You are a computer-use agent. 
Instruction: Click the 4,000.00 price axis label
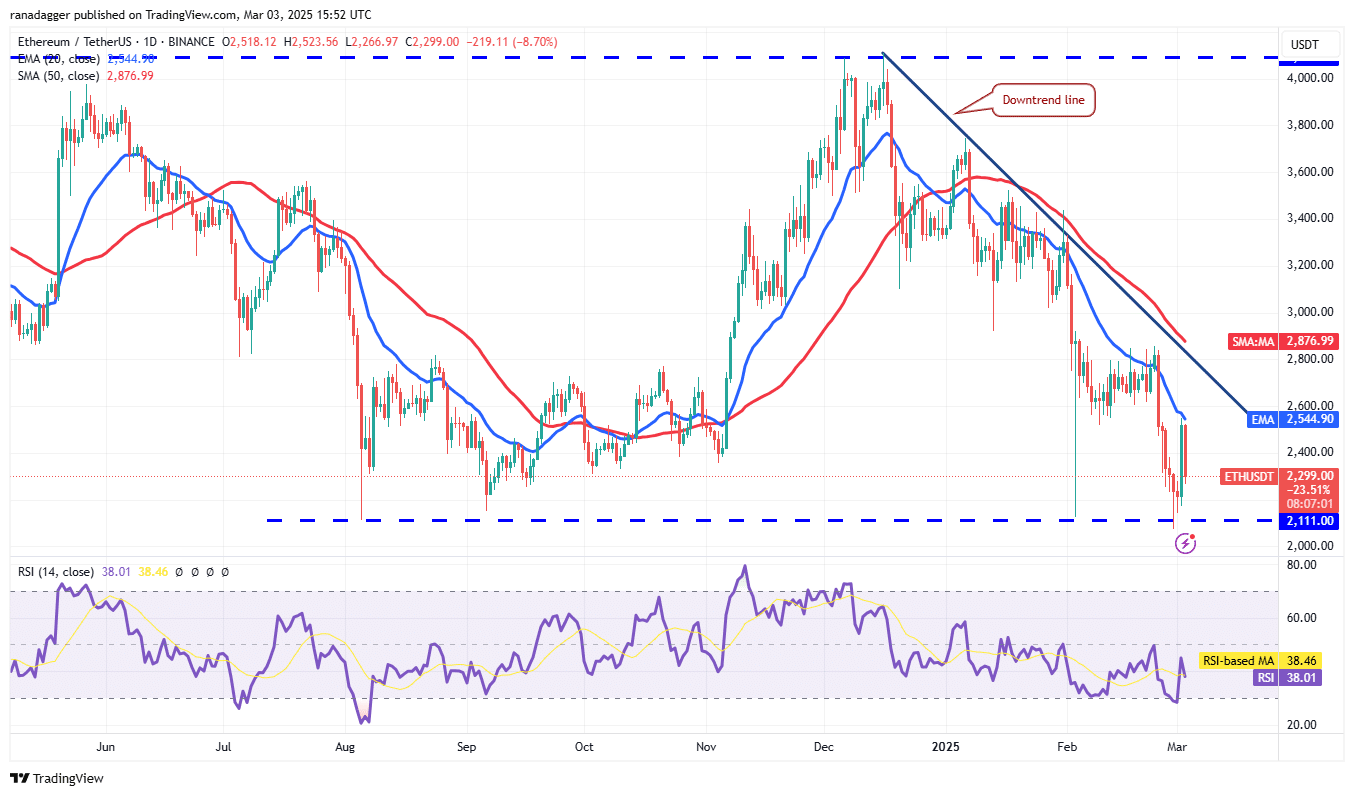tap(1310, 78)
